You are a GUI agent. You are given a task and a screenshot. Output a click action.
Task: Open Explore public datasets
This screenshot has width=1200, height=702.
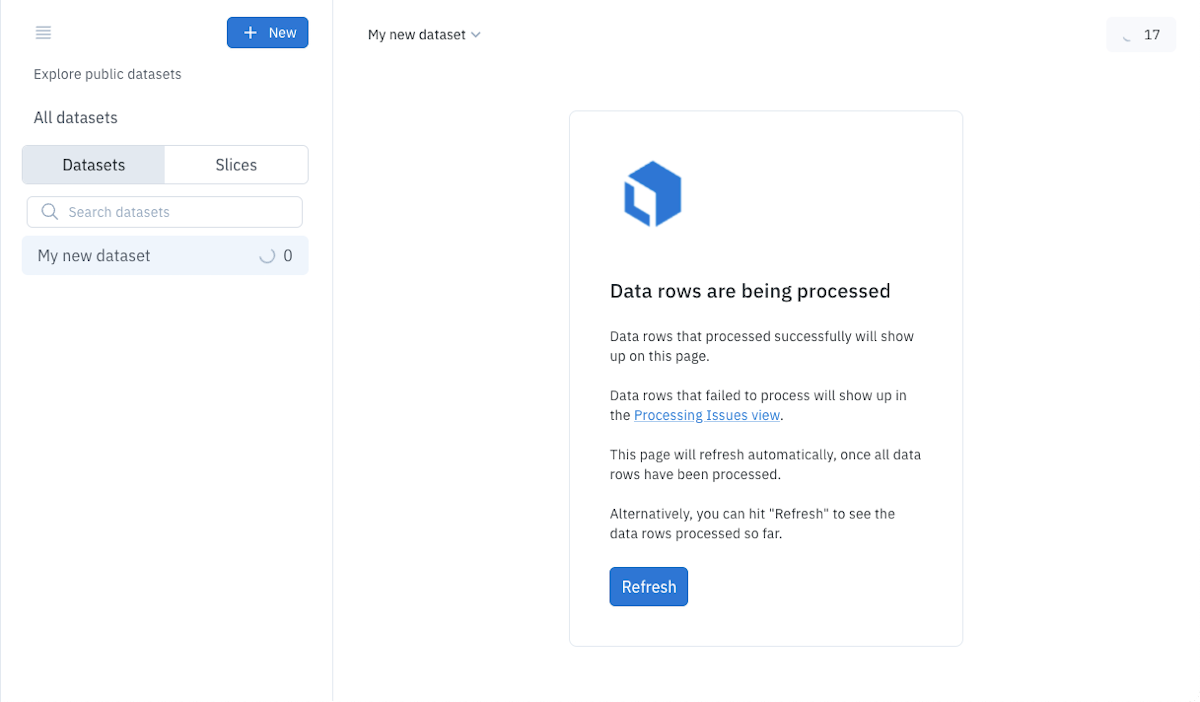point(107,74)
